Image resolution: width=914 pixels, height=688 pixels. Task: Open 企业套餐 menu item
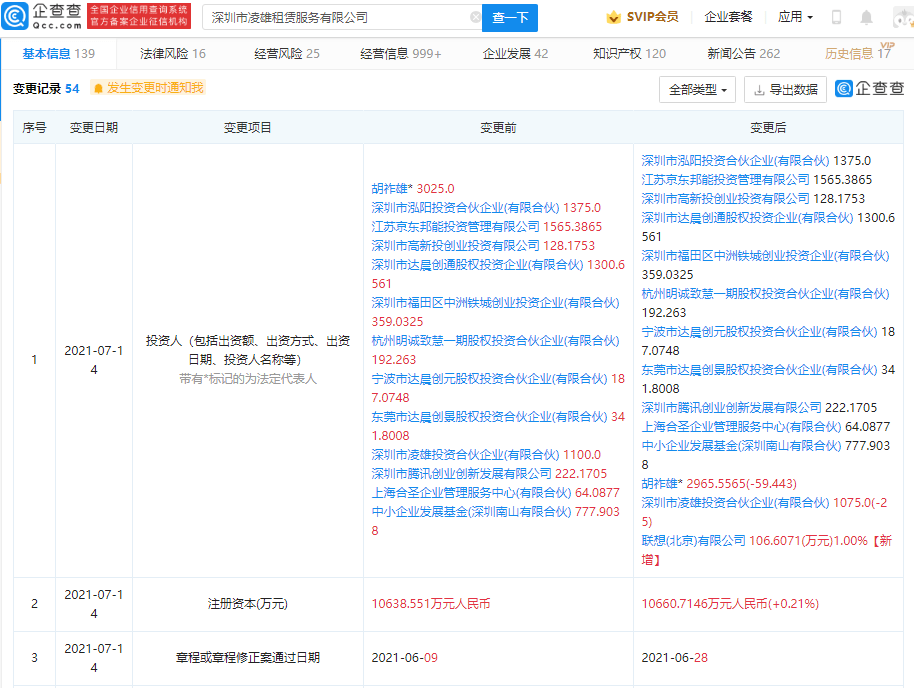pyautogui.click(x=728, y=17)
